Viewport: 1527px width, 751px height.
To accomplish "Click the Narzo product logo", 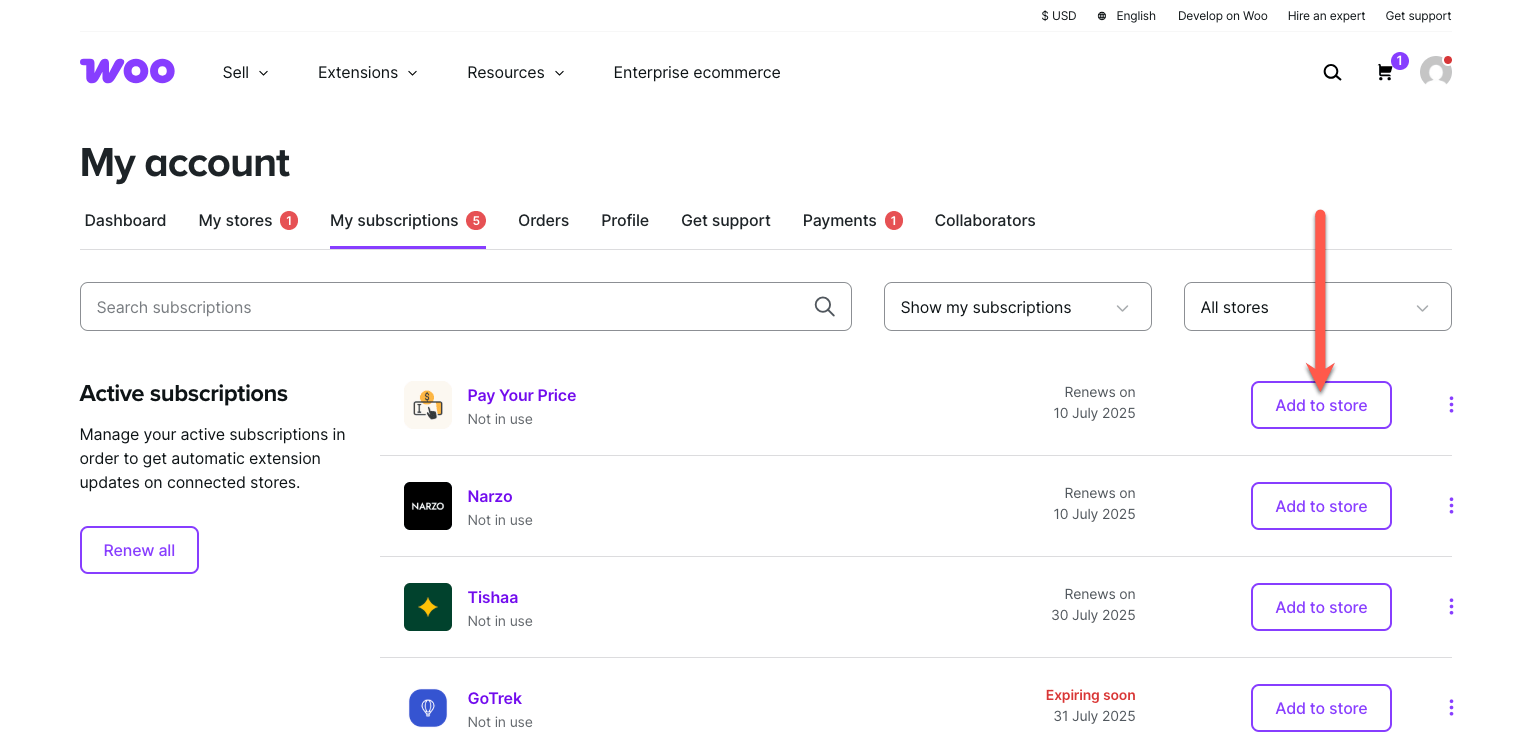I will tap(428, 506).
